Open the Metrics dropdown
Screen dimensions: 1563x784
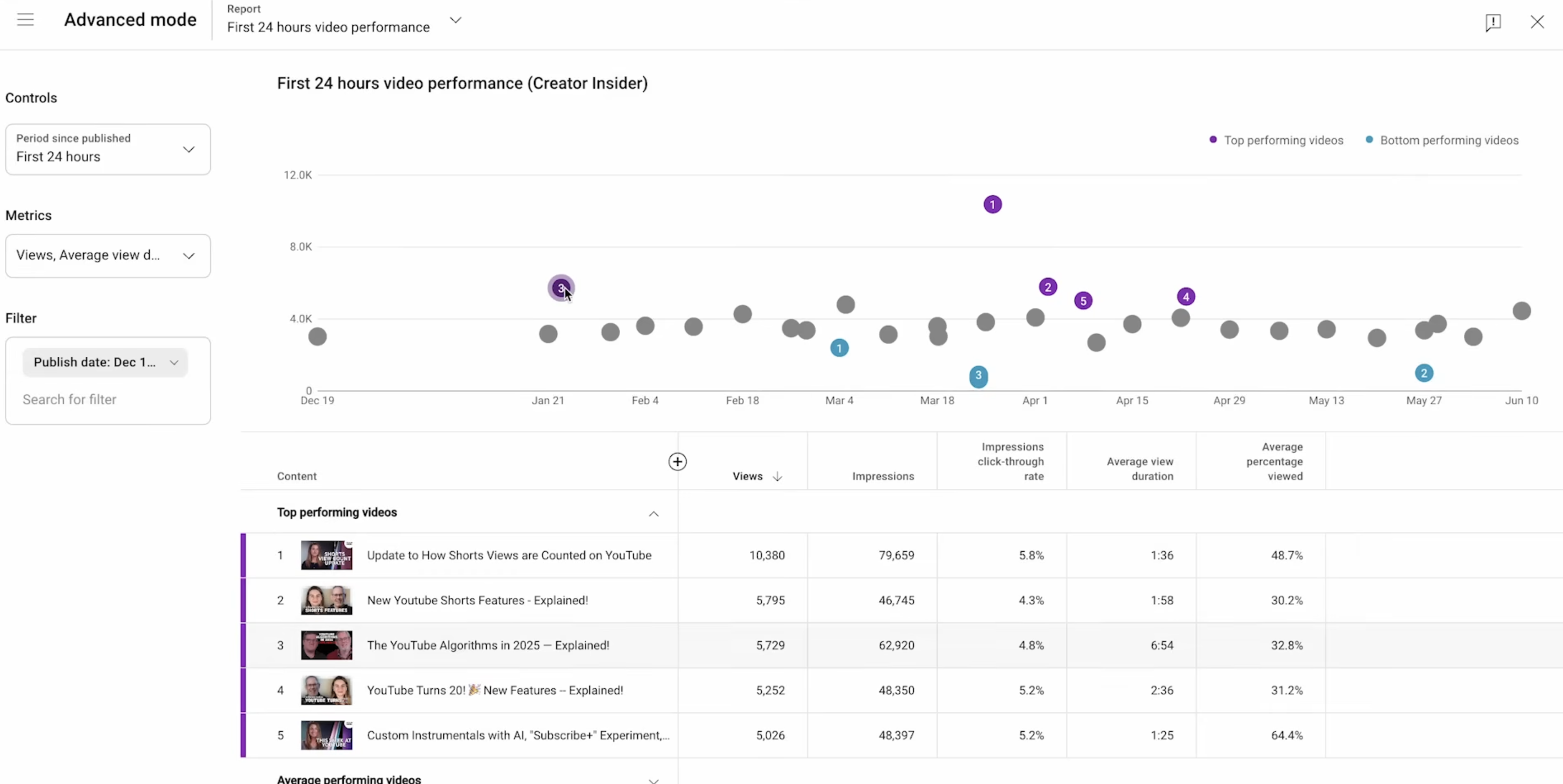107,255
